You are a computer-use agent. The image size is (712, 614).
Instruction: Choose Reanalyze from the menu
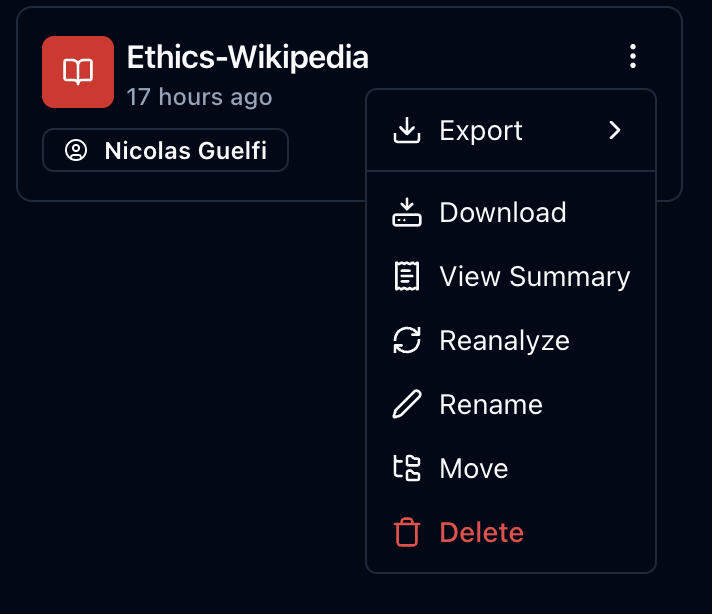pos(504,341)
